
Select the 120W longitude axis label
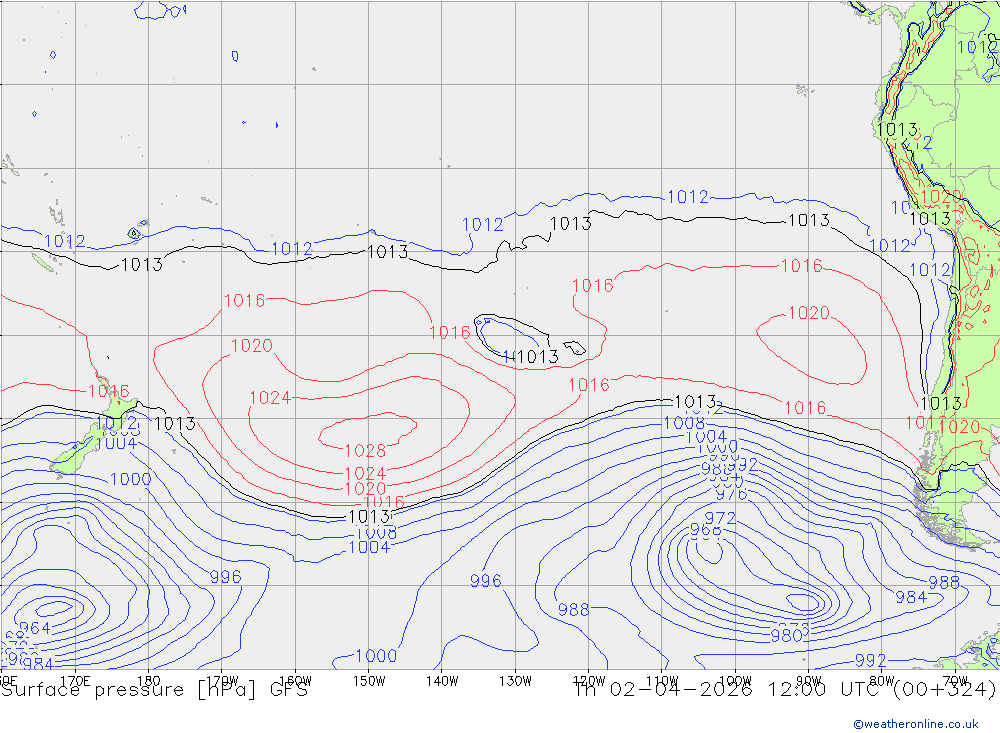(x=589, y=681)
